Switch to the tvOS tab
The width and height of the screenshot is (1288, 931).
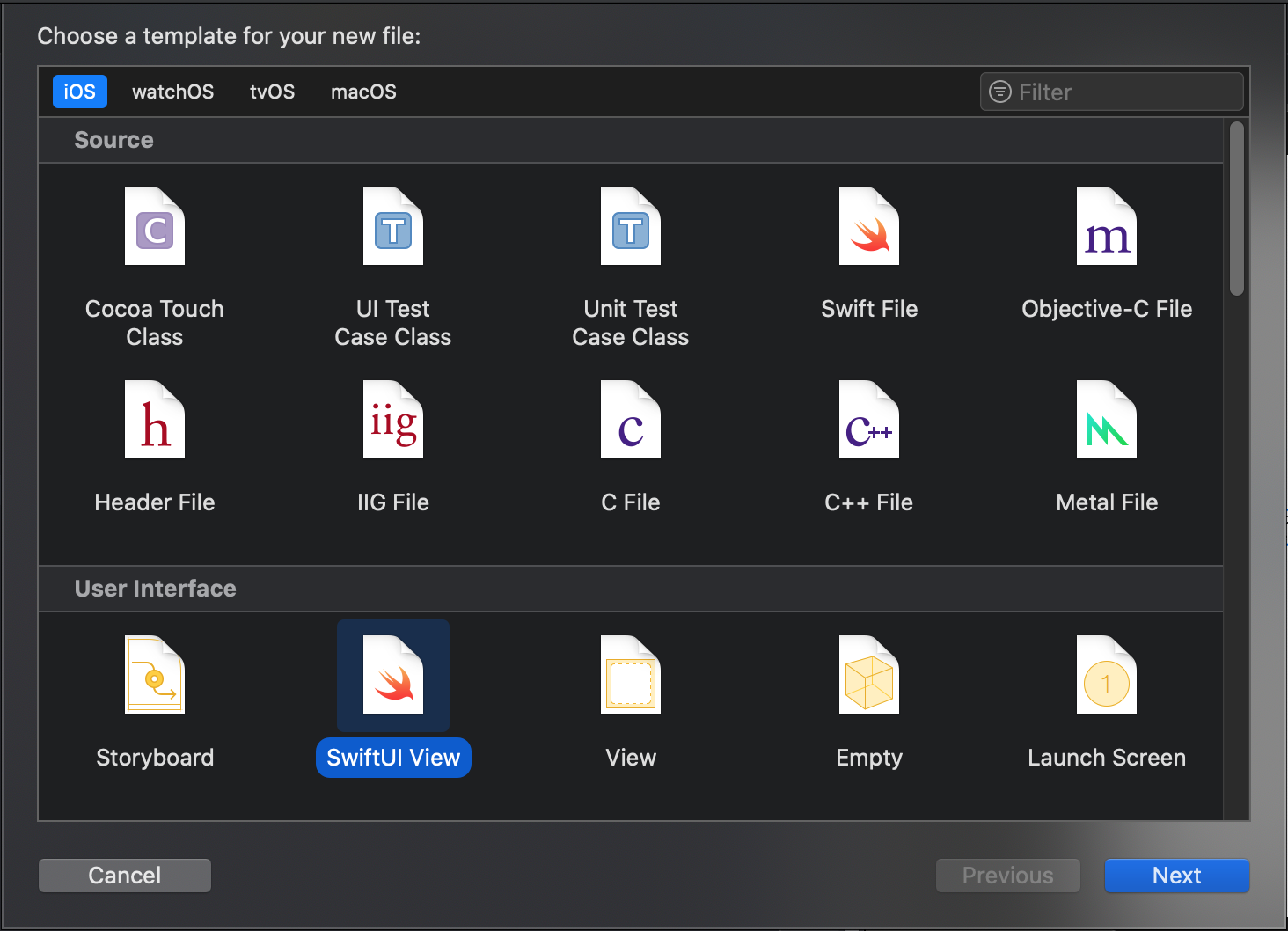click(272, 92)
